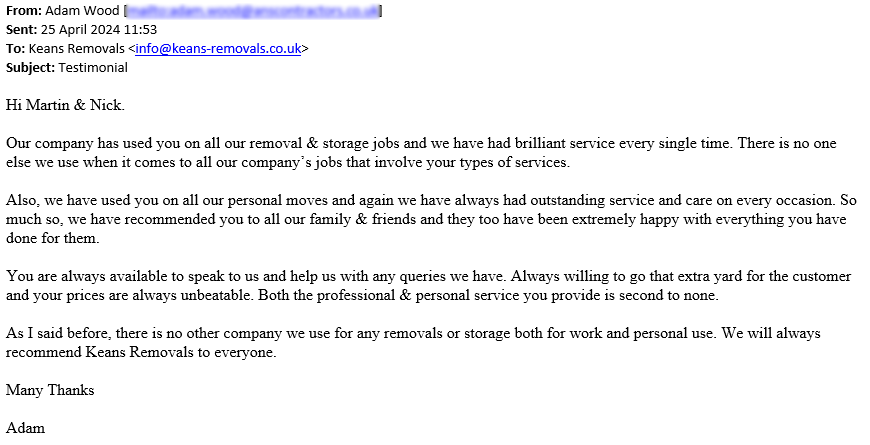Click the 'Subject:' header label
Image resolution: width=870 pixels, height=445 pixels.
point(30,67)
